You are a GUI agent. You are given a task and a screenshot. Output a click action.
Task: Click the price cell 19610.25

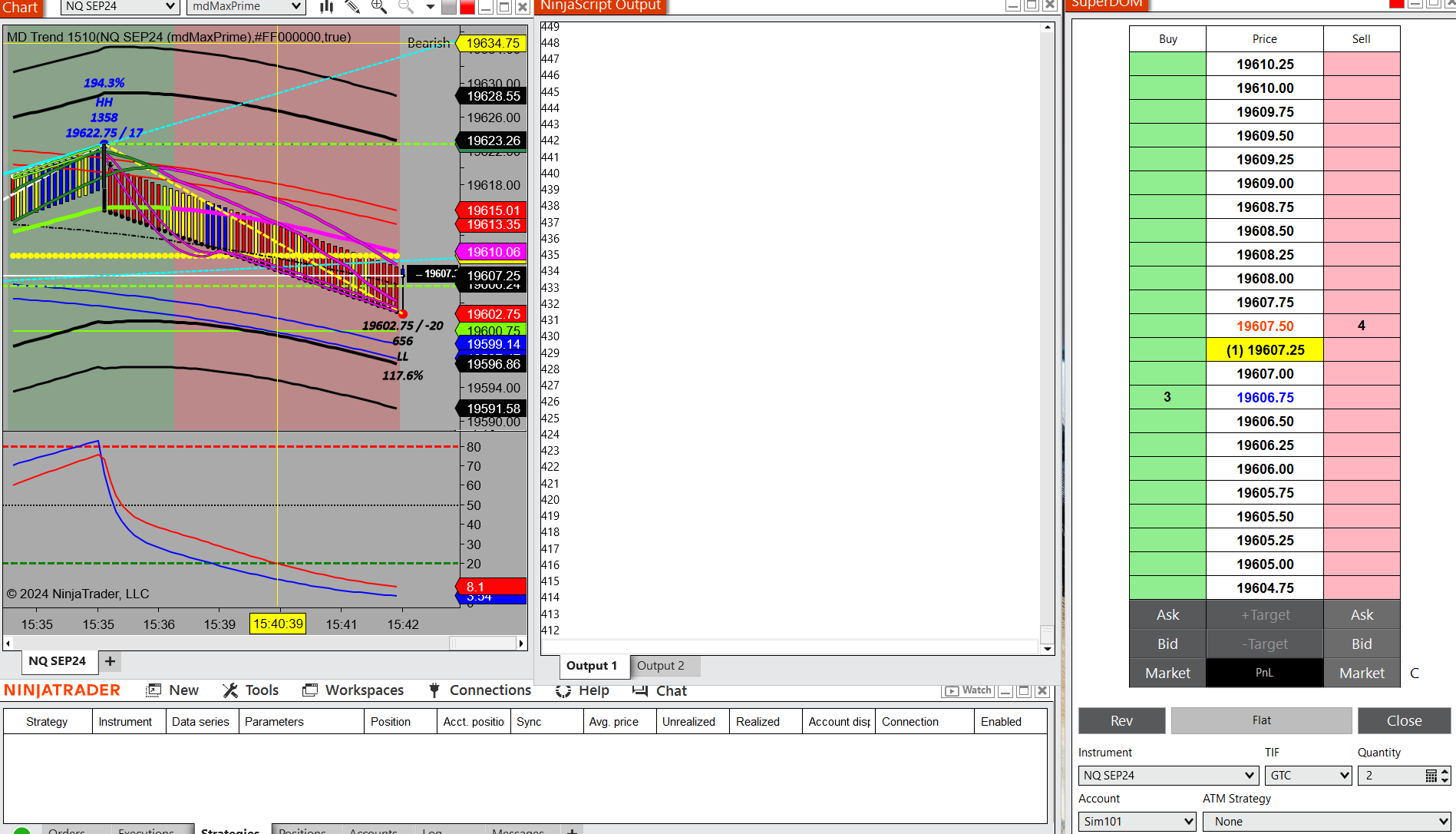coord(1265,65)
